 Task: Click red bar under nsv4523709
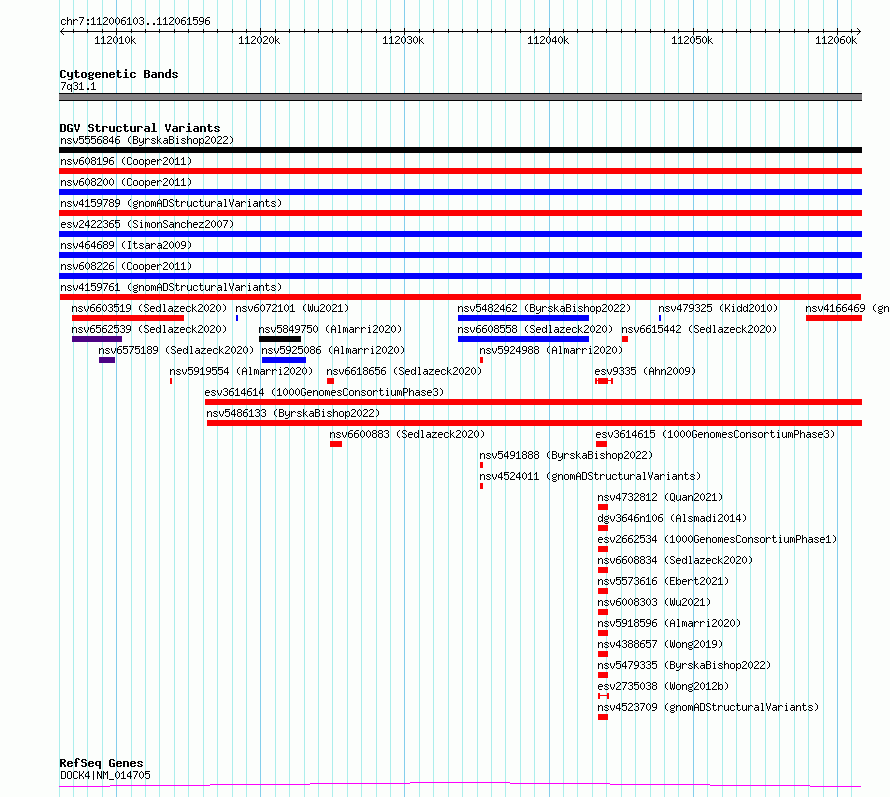pos(603,717)
